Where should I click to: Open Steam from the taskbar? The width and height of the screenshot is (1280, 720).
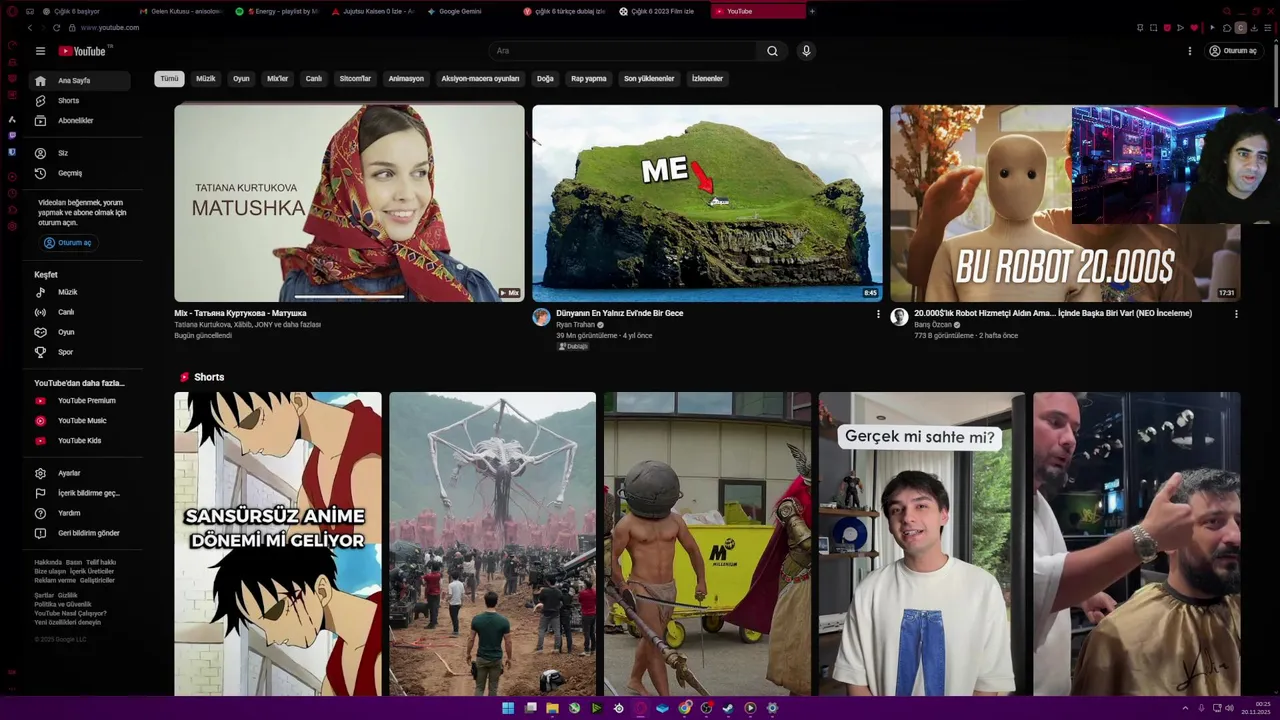pyautogui.click(x=728, y=708)
